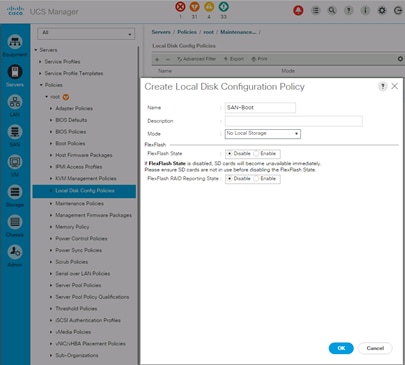Select Server Pool Policies tree item
The width and height of the screenshot is (405, 365).
click(78, 285)
